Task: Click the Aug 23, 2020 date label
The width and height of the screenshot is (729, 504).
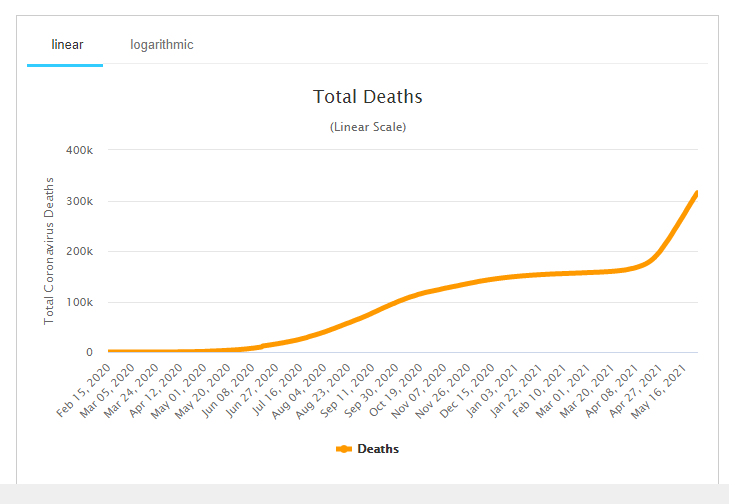Action: (325, 390)
